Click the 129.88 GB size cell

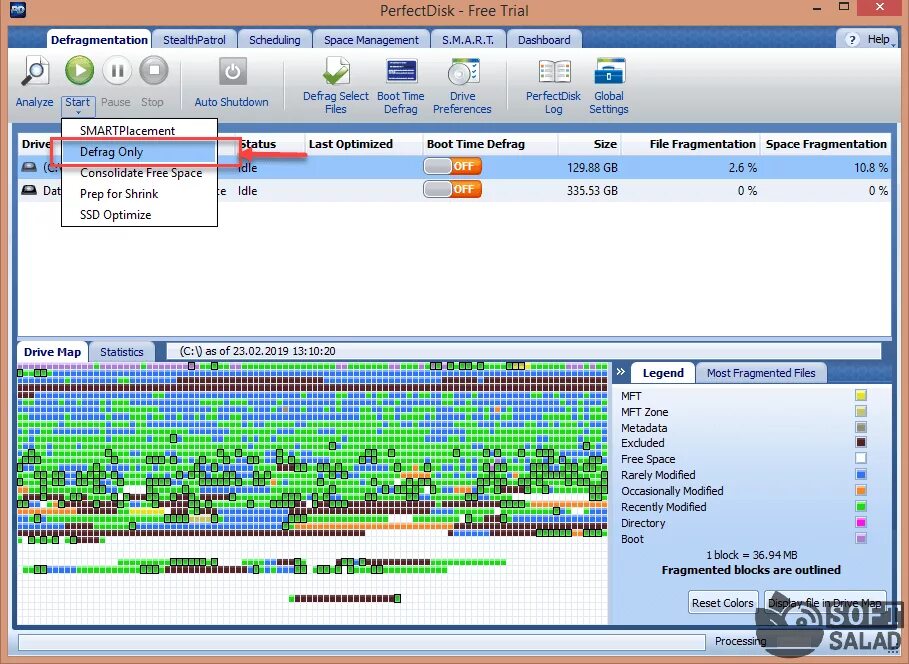click(592, 168)
